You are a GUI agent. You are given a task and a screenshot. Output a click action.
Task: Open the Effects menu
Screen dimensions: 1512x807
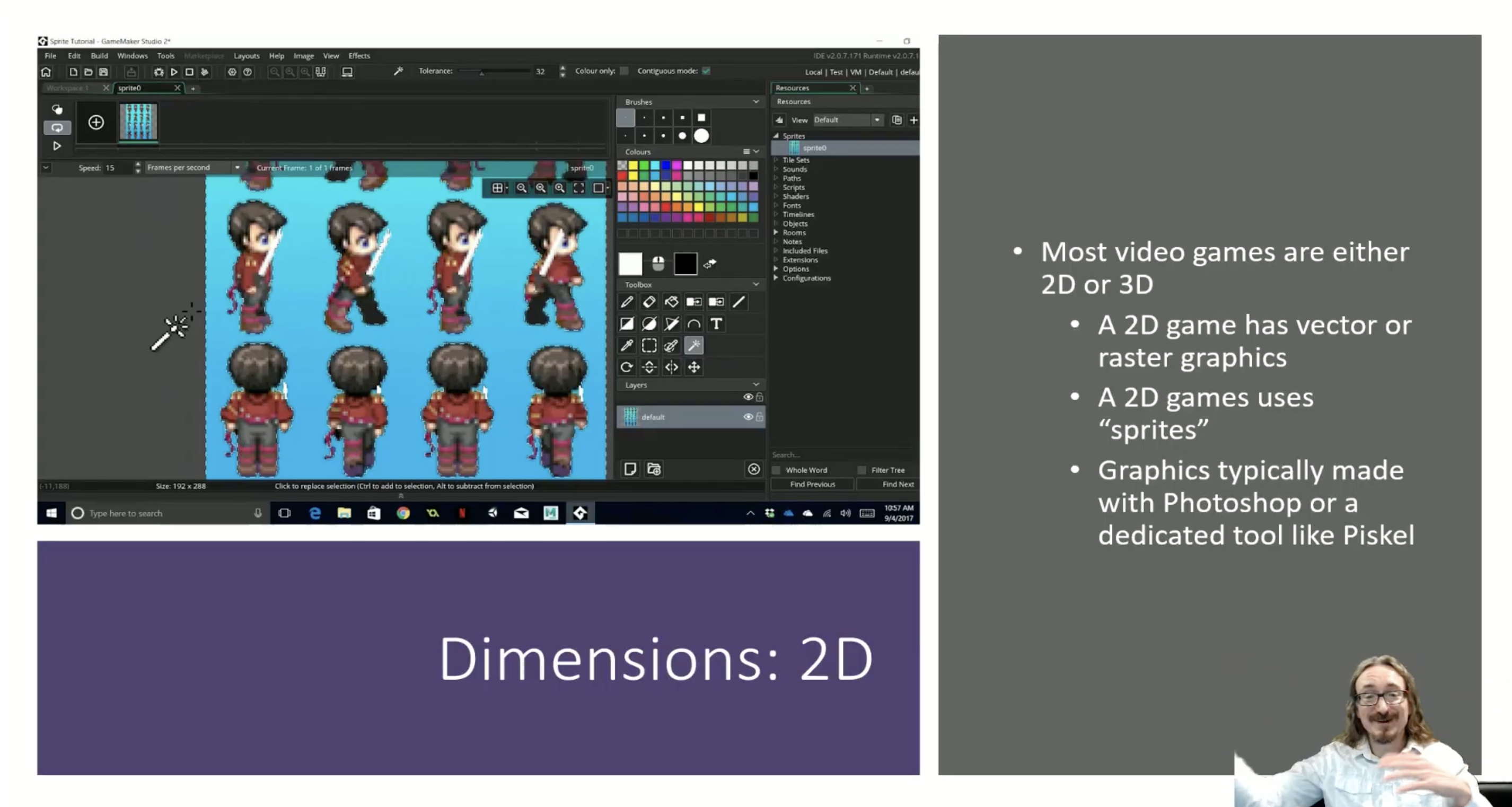point(359,56)
